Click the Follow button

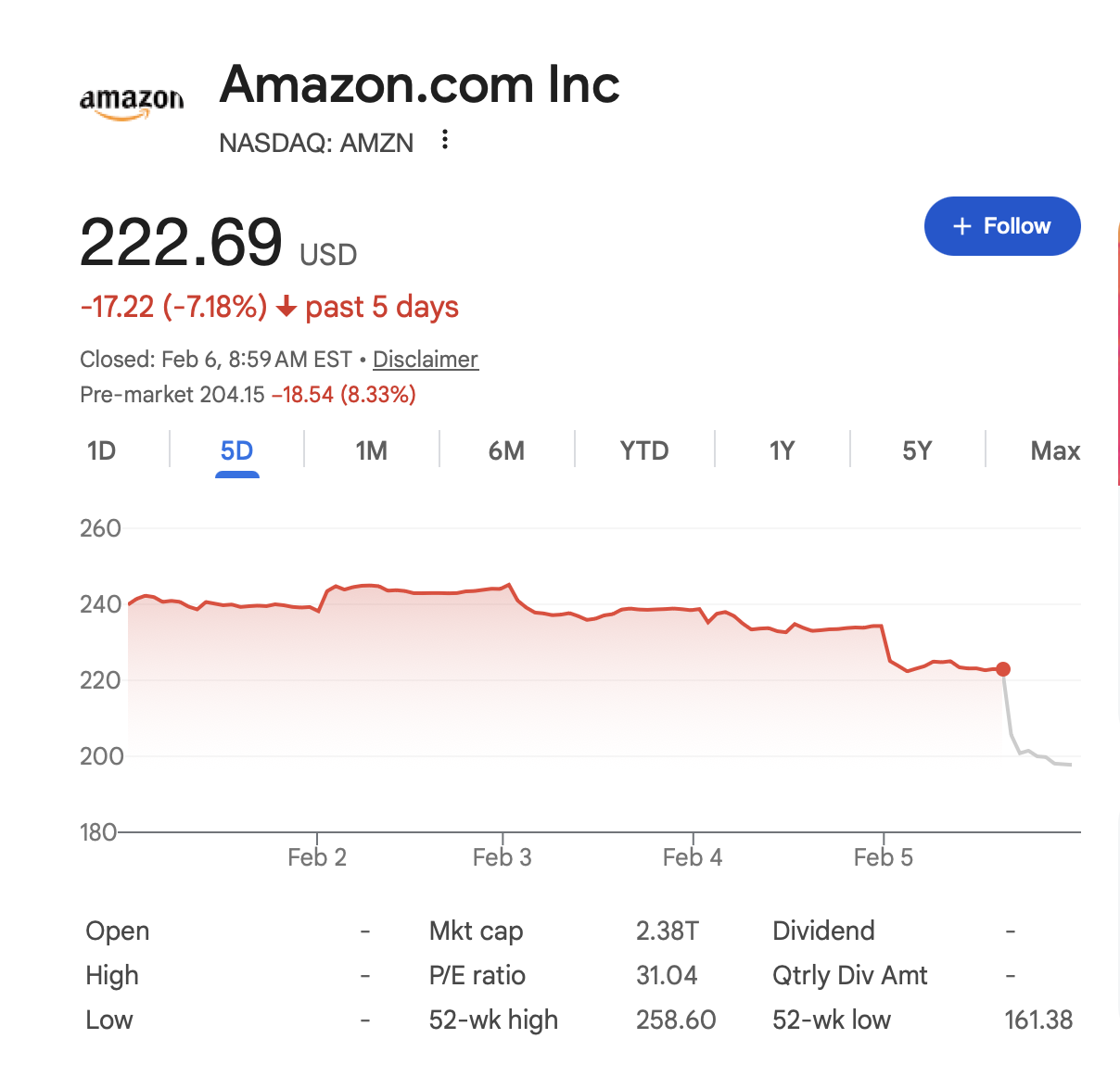coord(1001,226)
